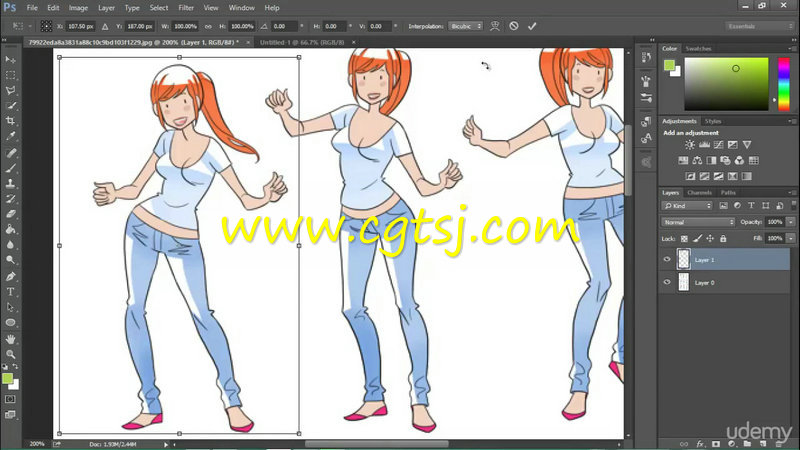Select the Rectangular Marquee tool

[x=10, y=76]
